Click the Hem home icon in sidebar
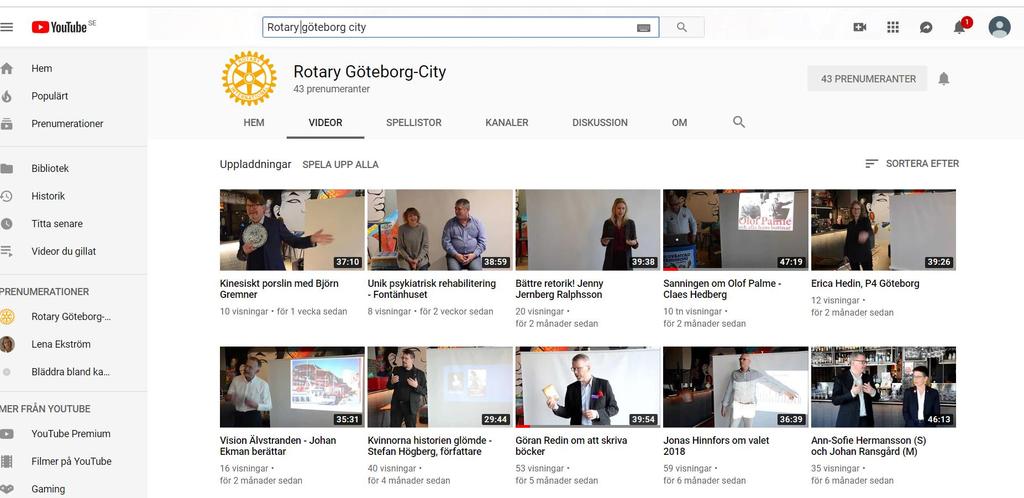Image resolution: width=1024 pixels, height=498 pixels. point(7,69)
